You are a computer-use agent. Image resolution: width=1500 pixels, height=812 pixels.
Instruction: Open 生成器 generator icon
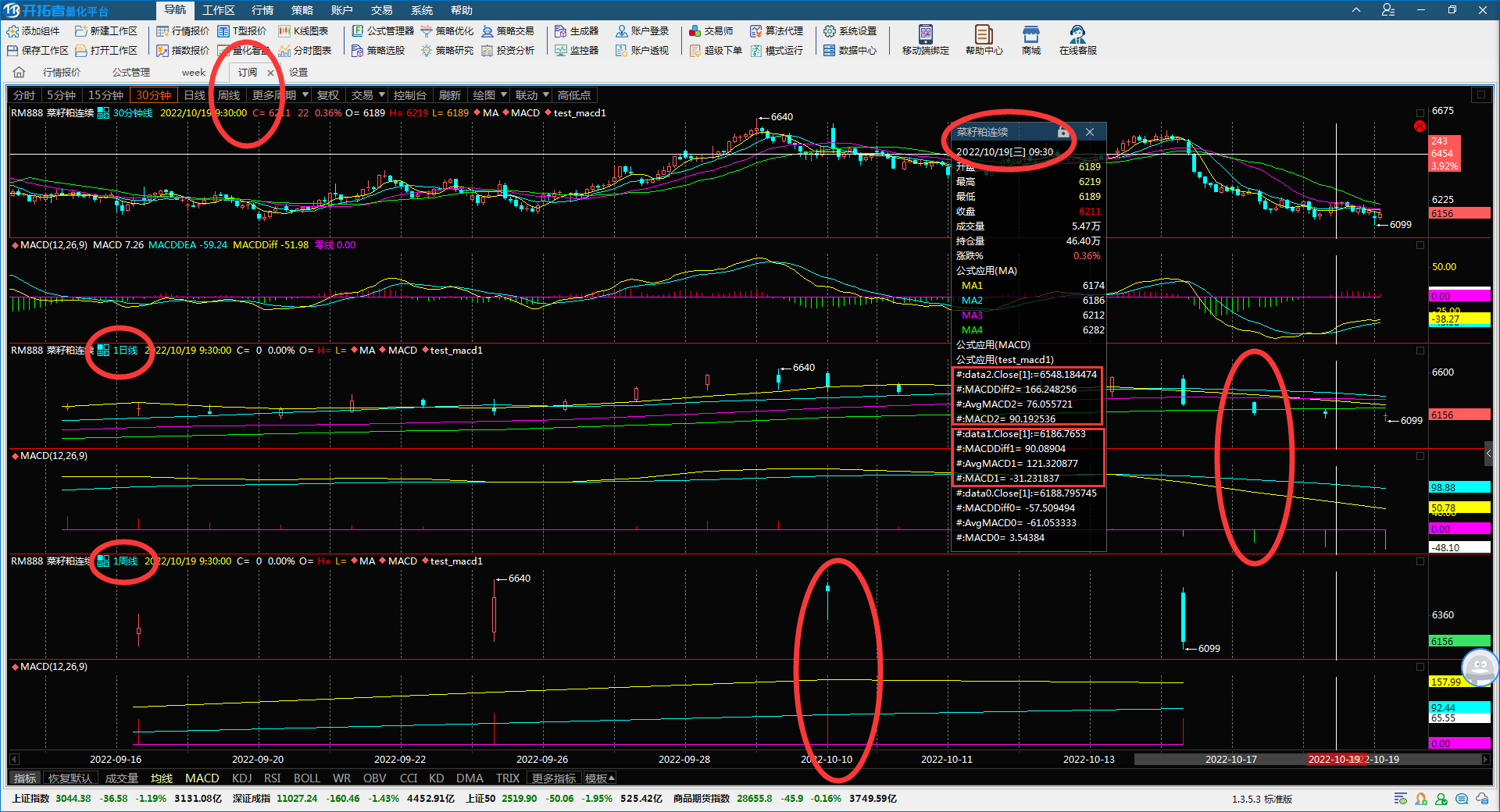click(561, 31)
